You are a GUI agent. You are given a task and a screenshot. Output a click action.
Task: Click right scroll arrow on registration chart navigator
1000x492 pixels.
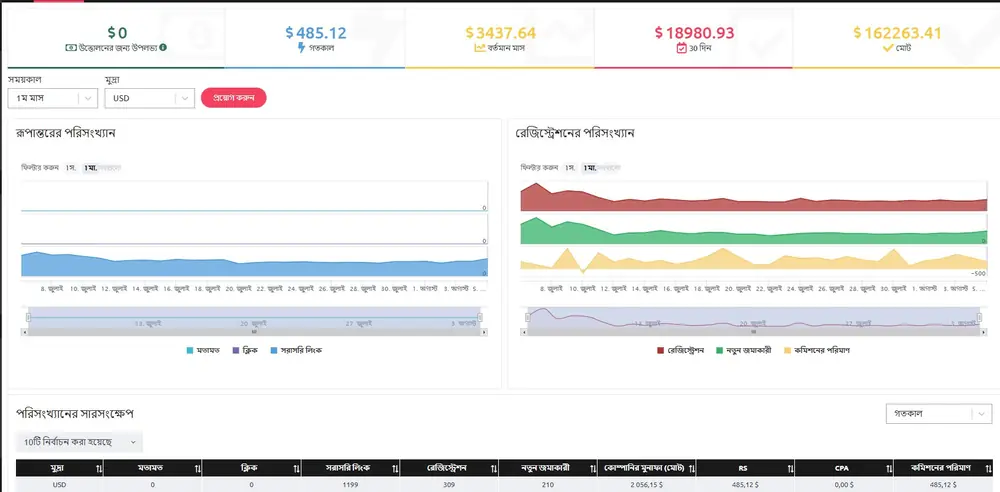pos(983,332)
